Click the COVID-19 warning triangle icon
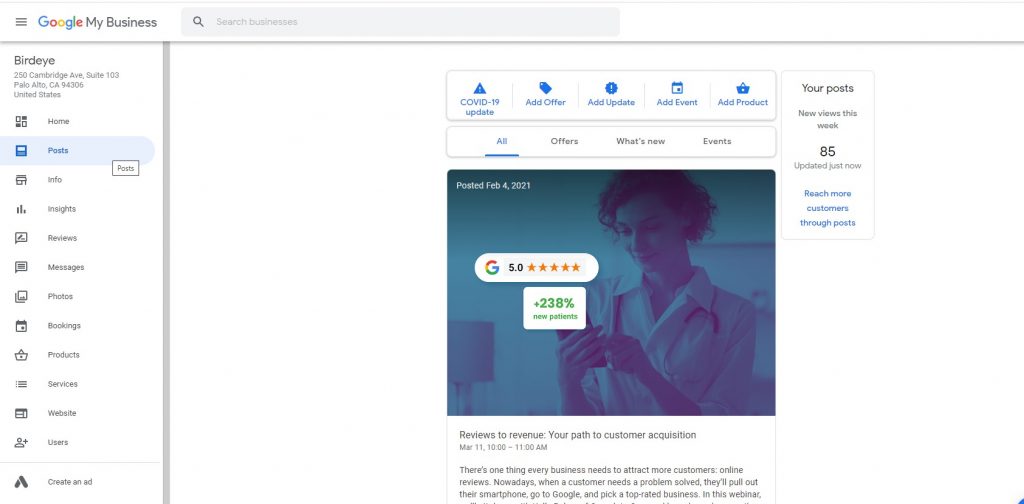Image resolution: width=1024 pixels, height=504 pixels. point(479,88)
